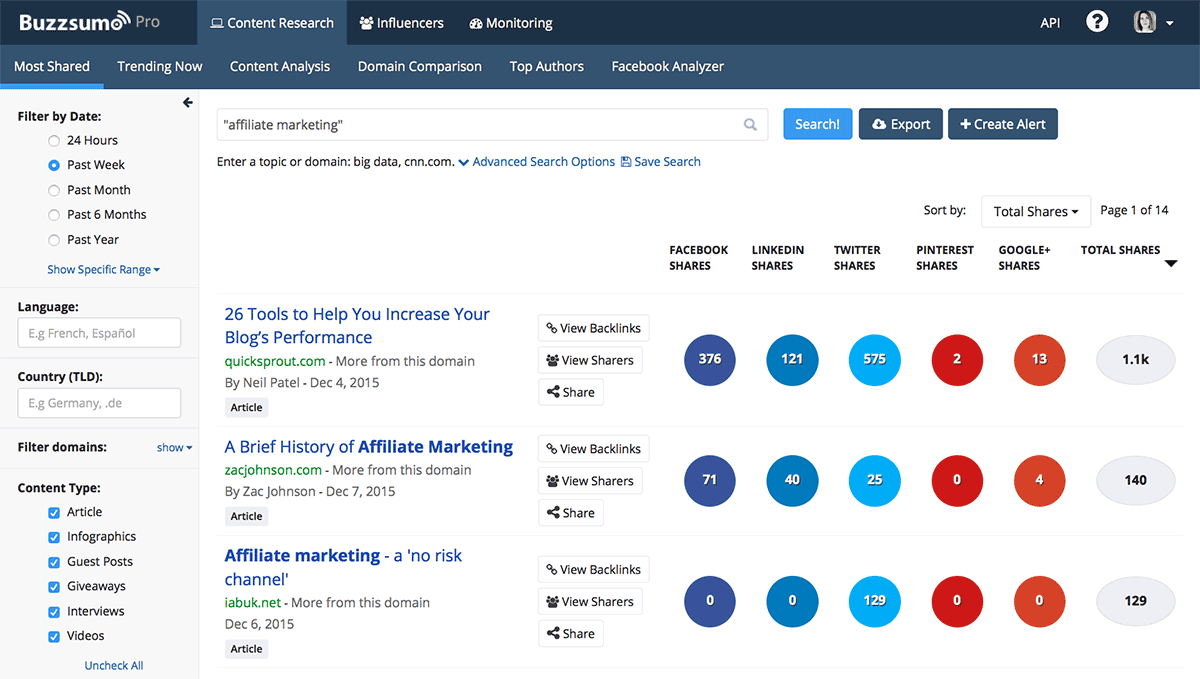Open the Content Analysis subtab
The height and width of the screenshot is (679, 1200).
(x=280, y=67)
